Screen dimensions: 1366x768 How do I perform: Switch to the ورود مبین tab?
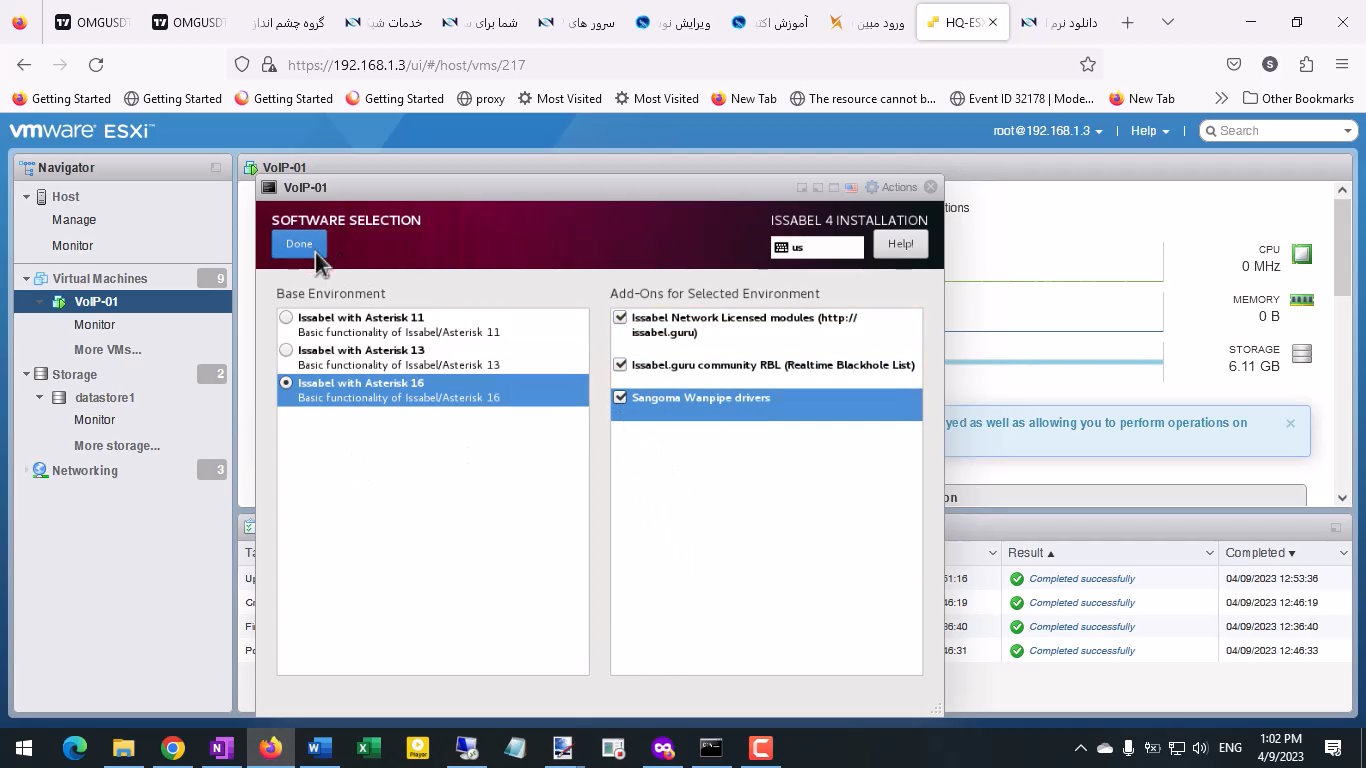(868, 22)
